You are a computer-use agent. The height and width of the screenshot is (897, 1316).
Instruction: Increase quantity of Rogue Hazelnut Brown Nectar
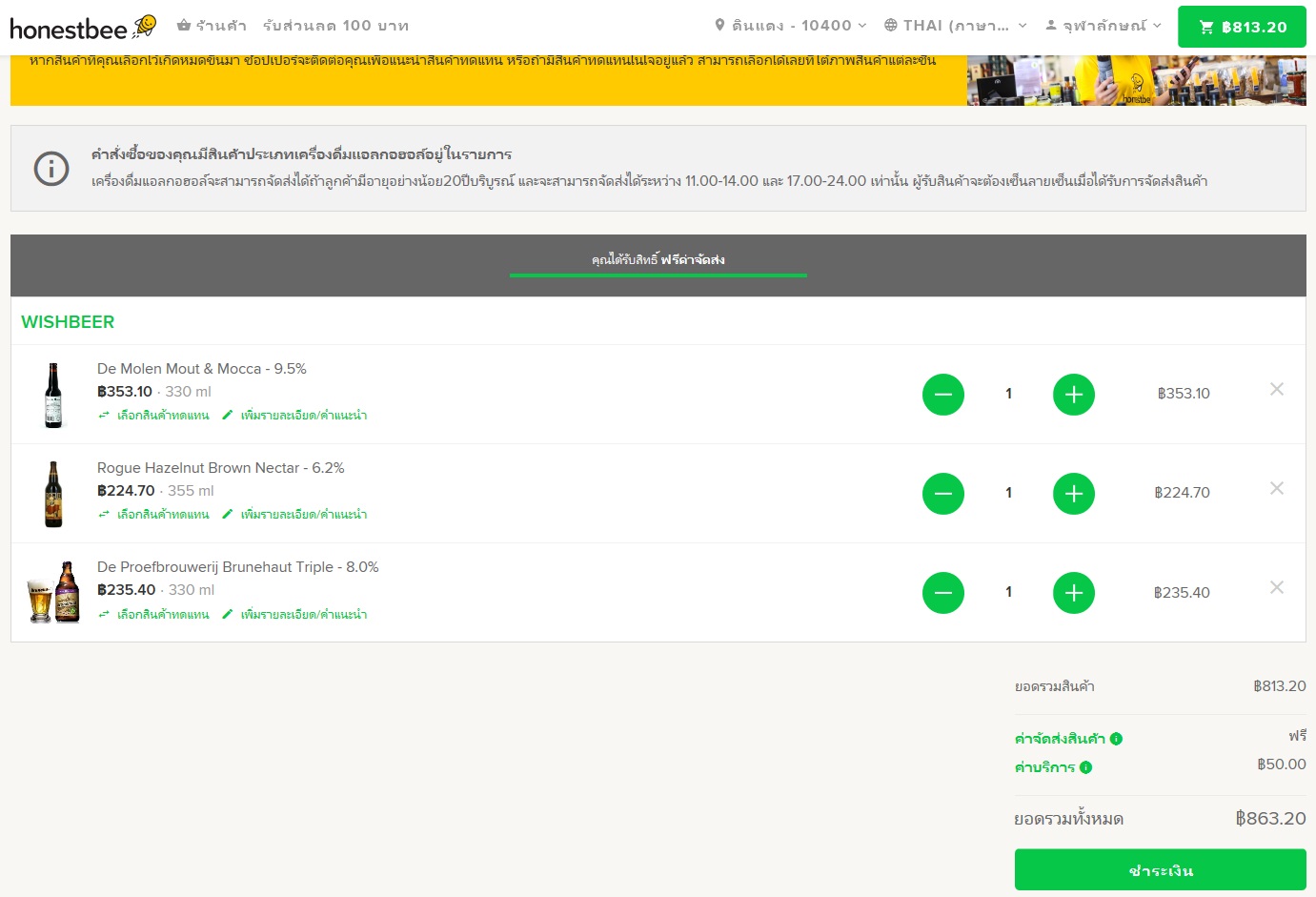coord(1074,494)
